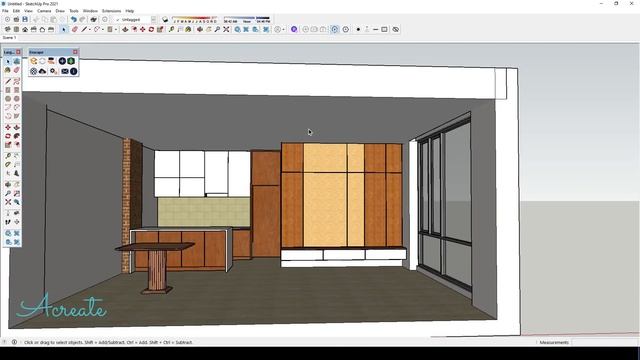Select Line pencil tool in Large Tool Set
Viewport: 640px width, 360px height.
coord(8,81)
